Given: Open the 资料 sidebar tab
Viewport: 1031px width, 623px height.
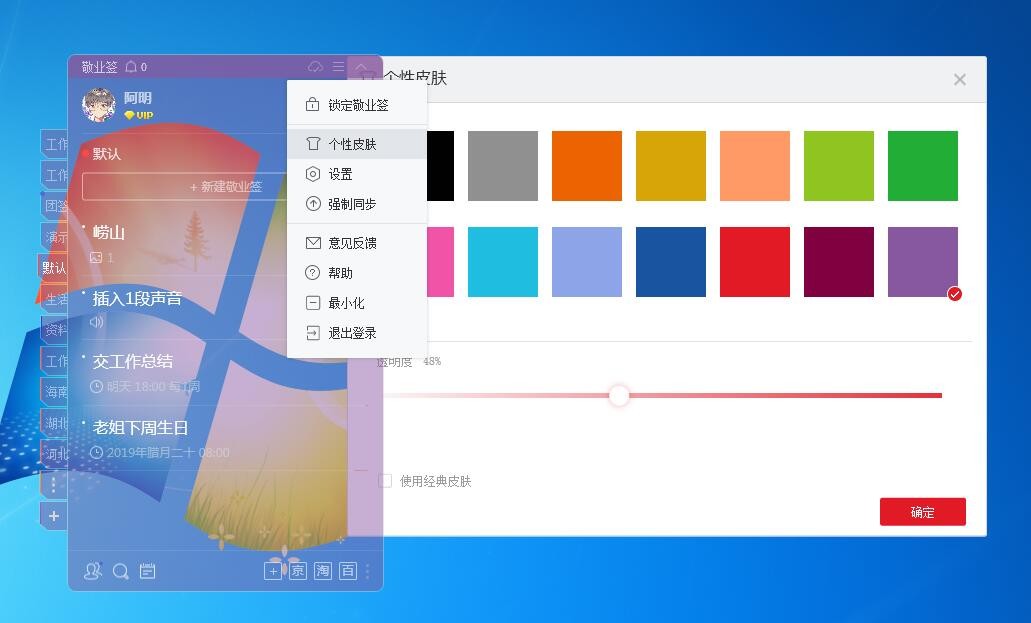Looking at the screenshot, I should click(55, 330).
